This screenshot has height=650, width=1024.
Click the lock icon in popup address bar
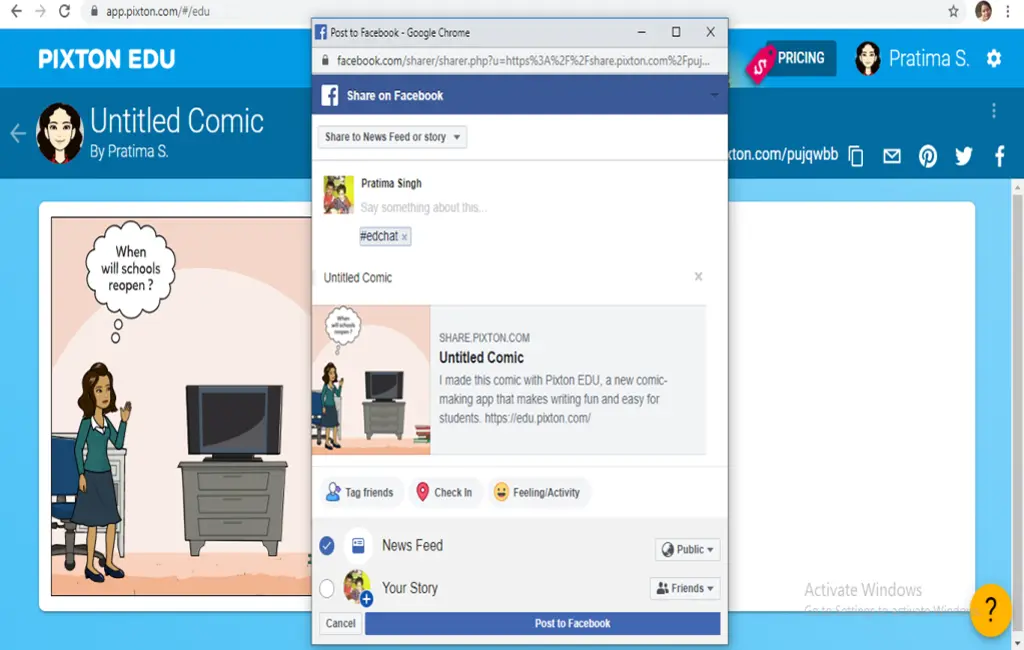tap(325, 61)
